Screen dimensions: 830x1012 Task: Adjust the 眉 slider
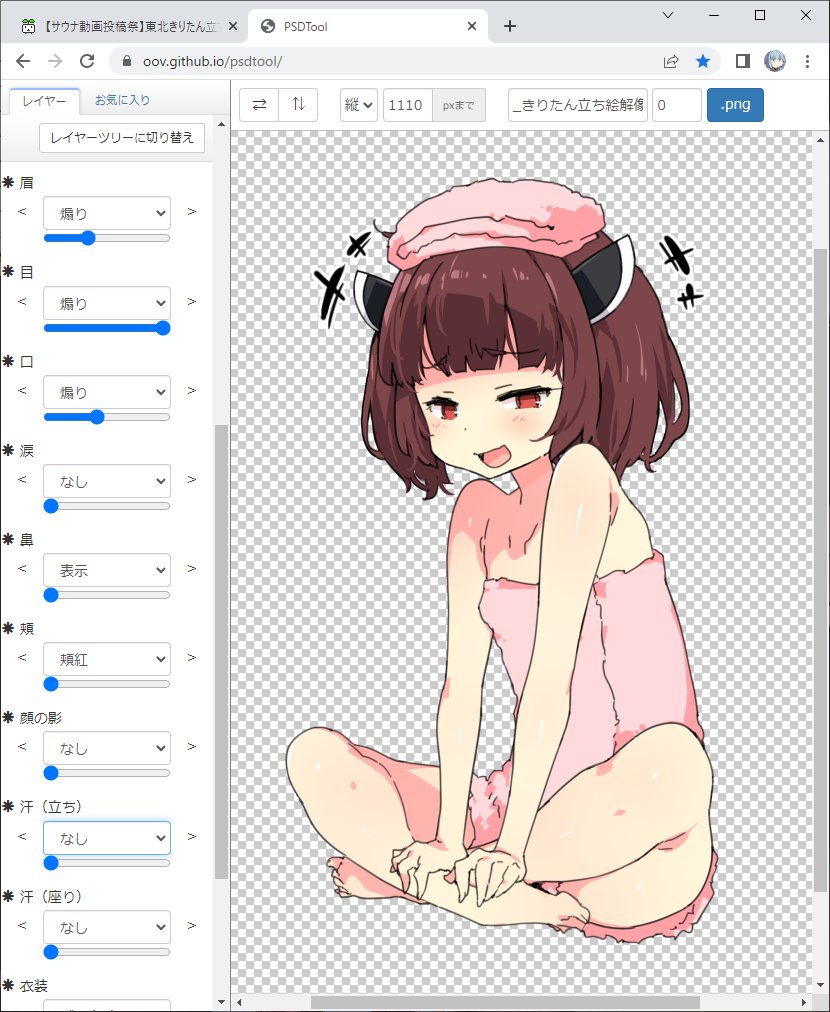coord(107,238)
